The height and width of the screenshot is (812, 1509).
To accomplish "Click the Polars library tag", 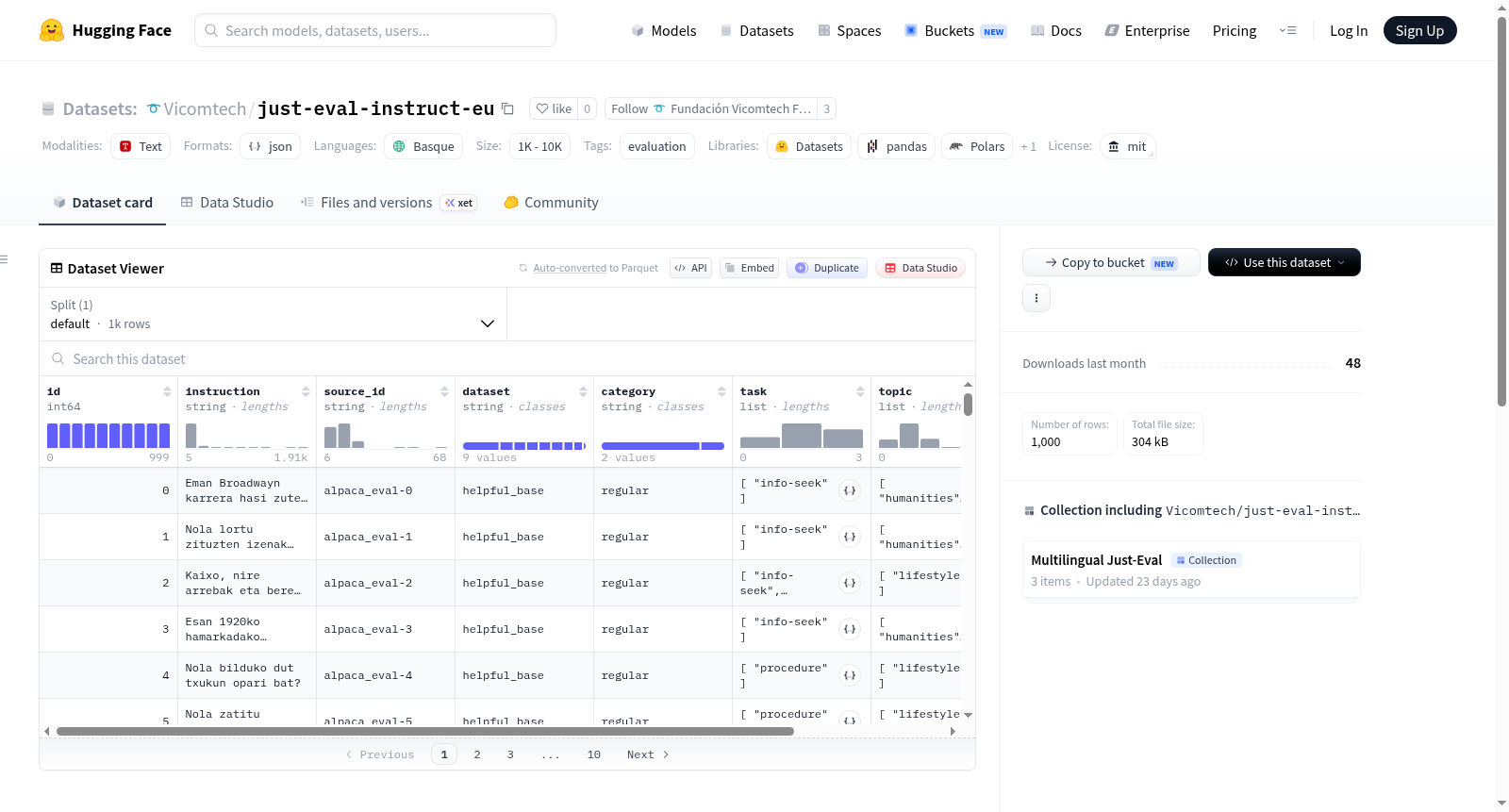I will click(976, 146).
